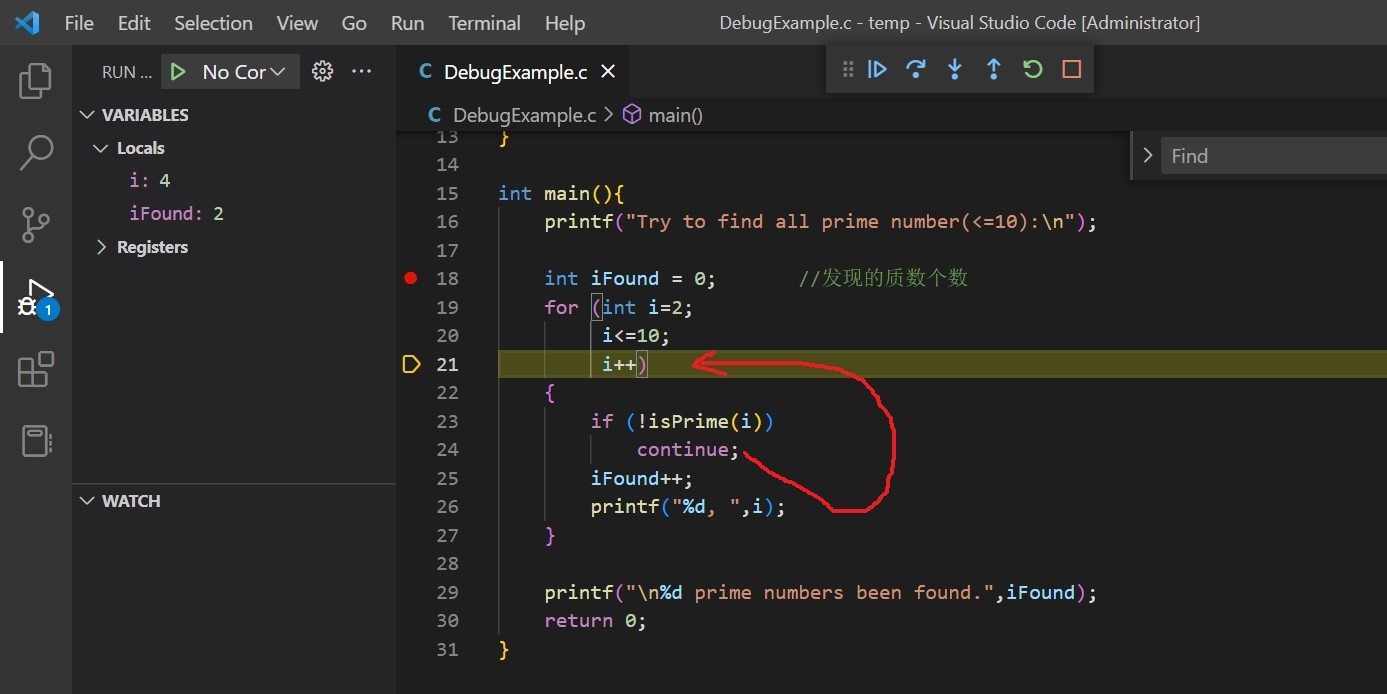Open the Explorer view in activity bar
Image resolution: width=1387 pixels, height=694 pixels.
coord(36,82)
